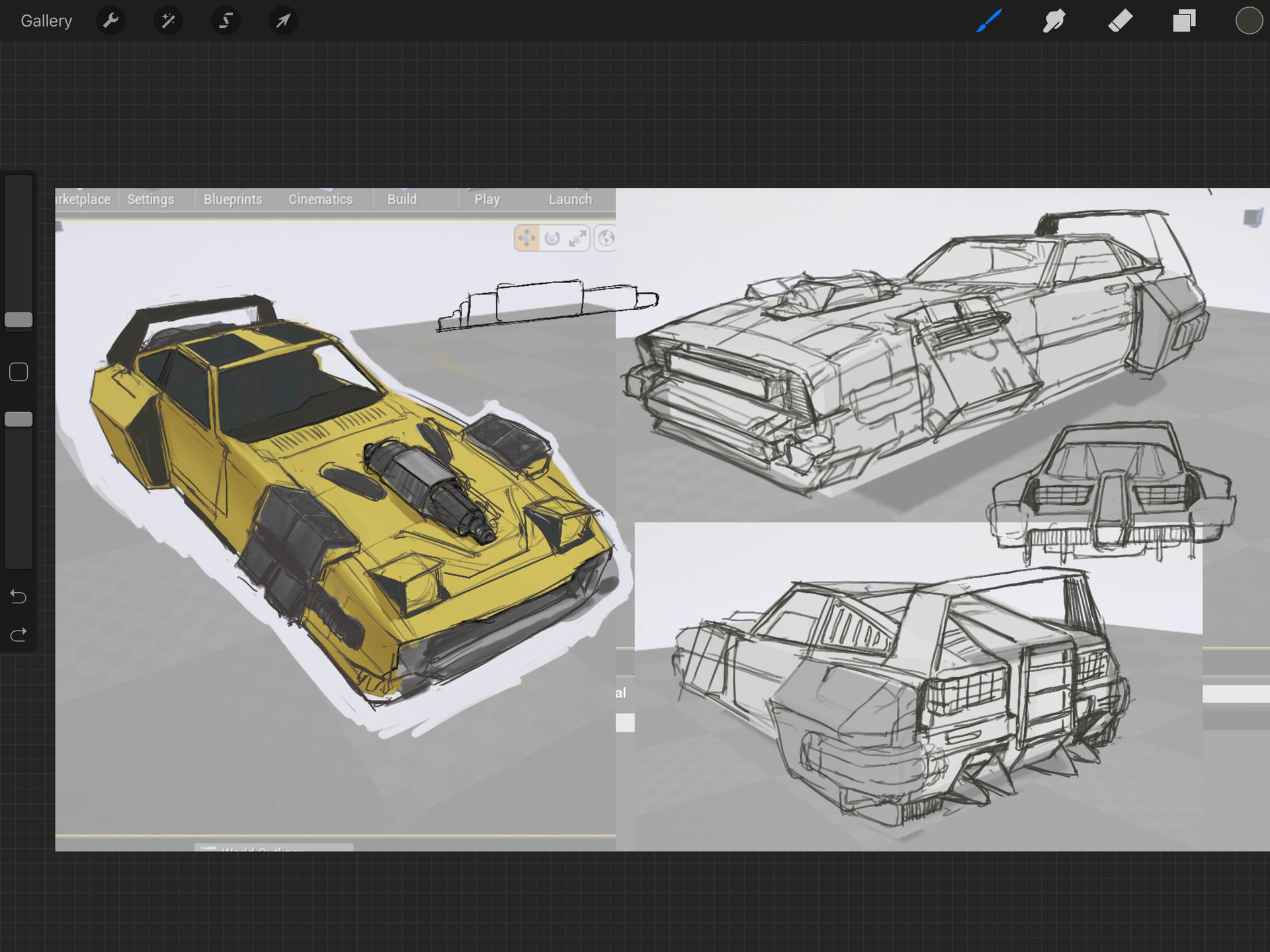Open the Settings dropdown
This screenshot has width=1270, height=952.
tap(151, 198)
